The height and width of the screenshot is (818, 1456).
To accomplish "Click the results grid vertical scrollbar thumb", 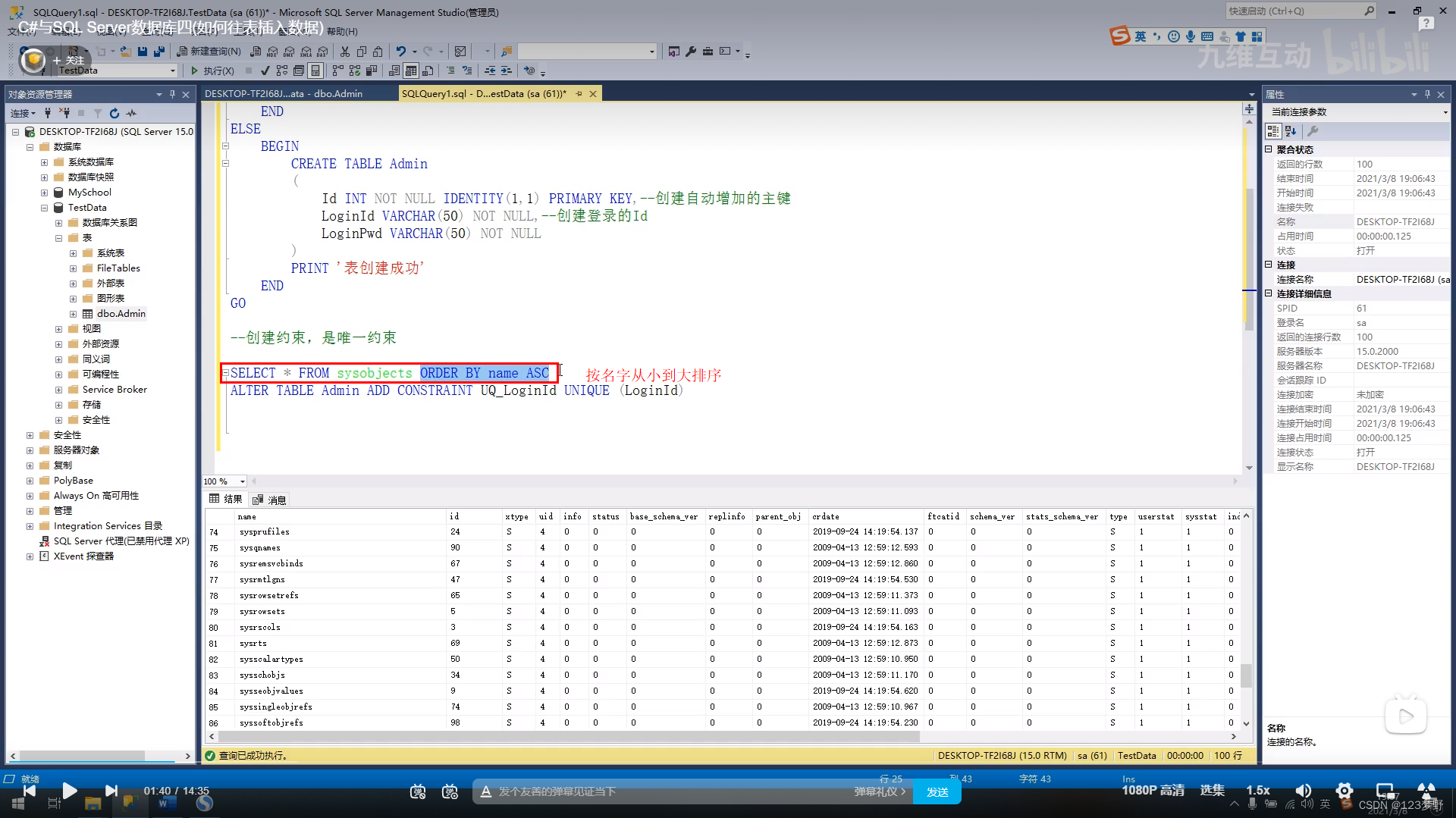I will pos(1246,675).
